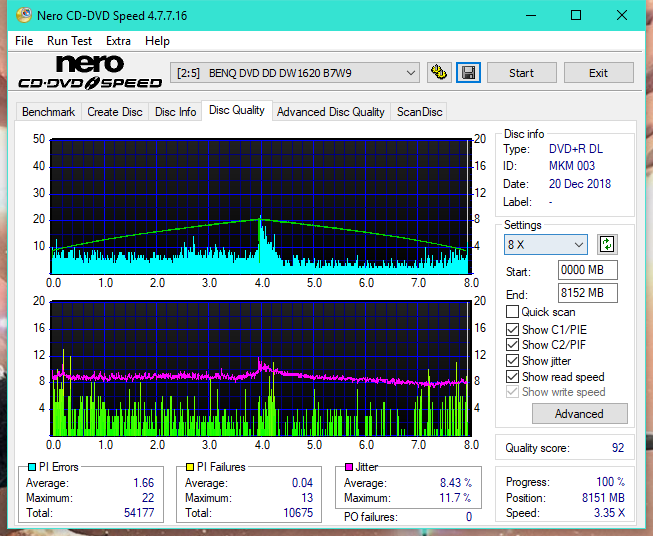Switch to the Create Disc tab

[115, 112]
